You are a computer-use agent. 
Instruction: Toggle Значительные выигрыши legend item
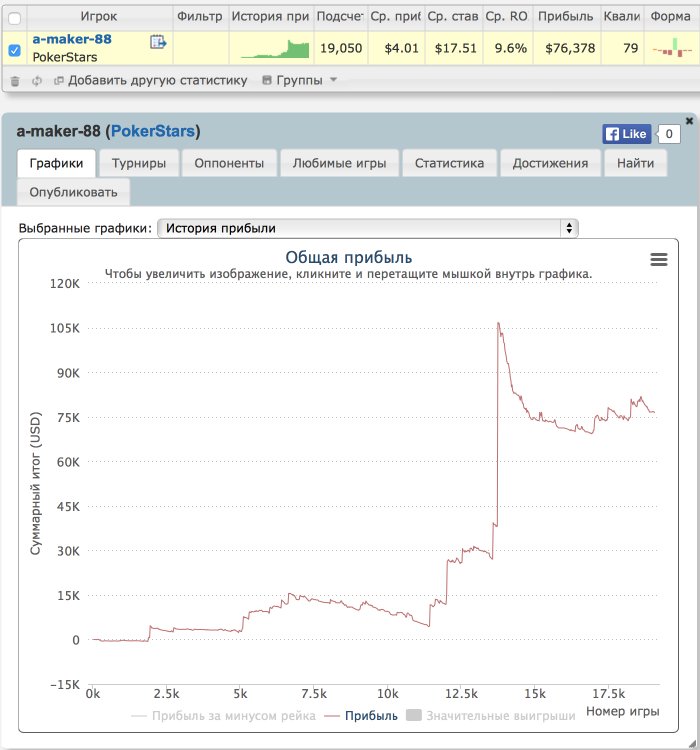(490, 716)
